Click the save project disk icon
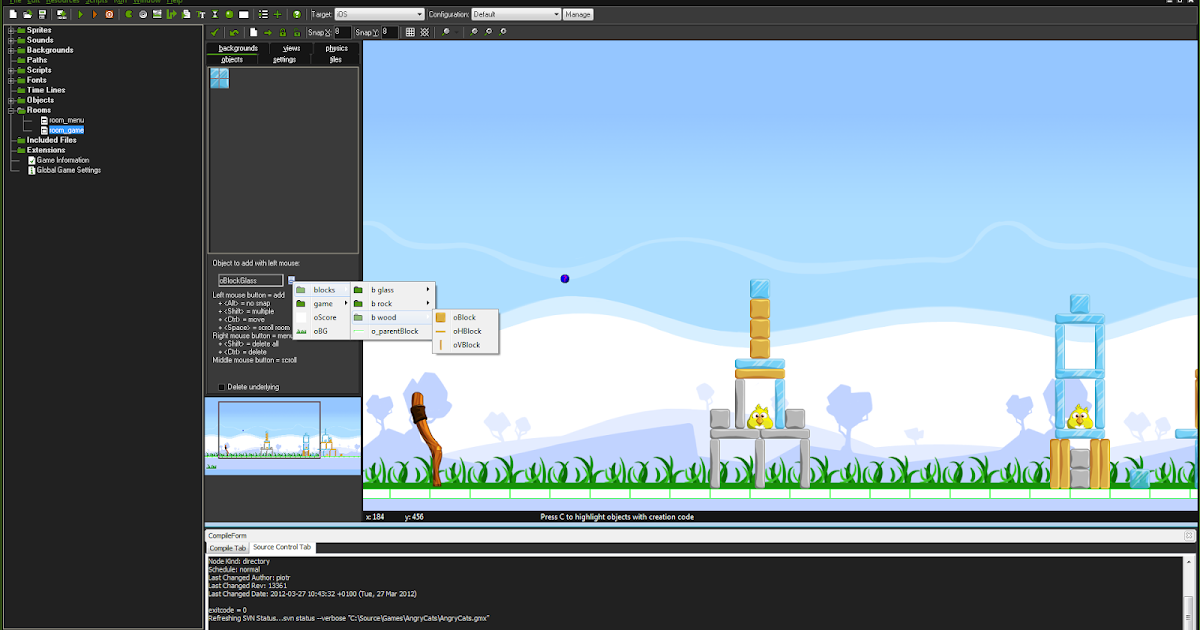 (43, 15)
